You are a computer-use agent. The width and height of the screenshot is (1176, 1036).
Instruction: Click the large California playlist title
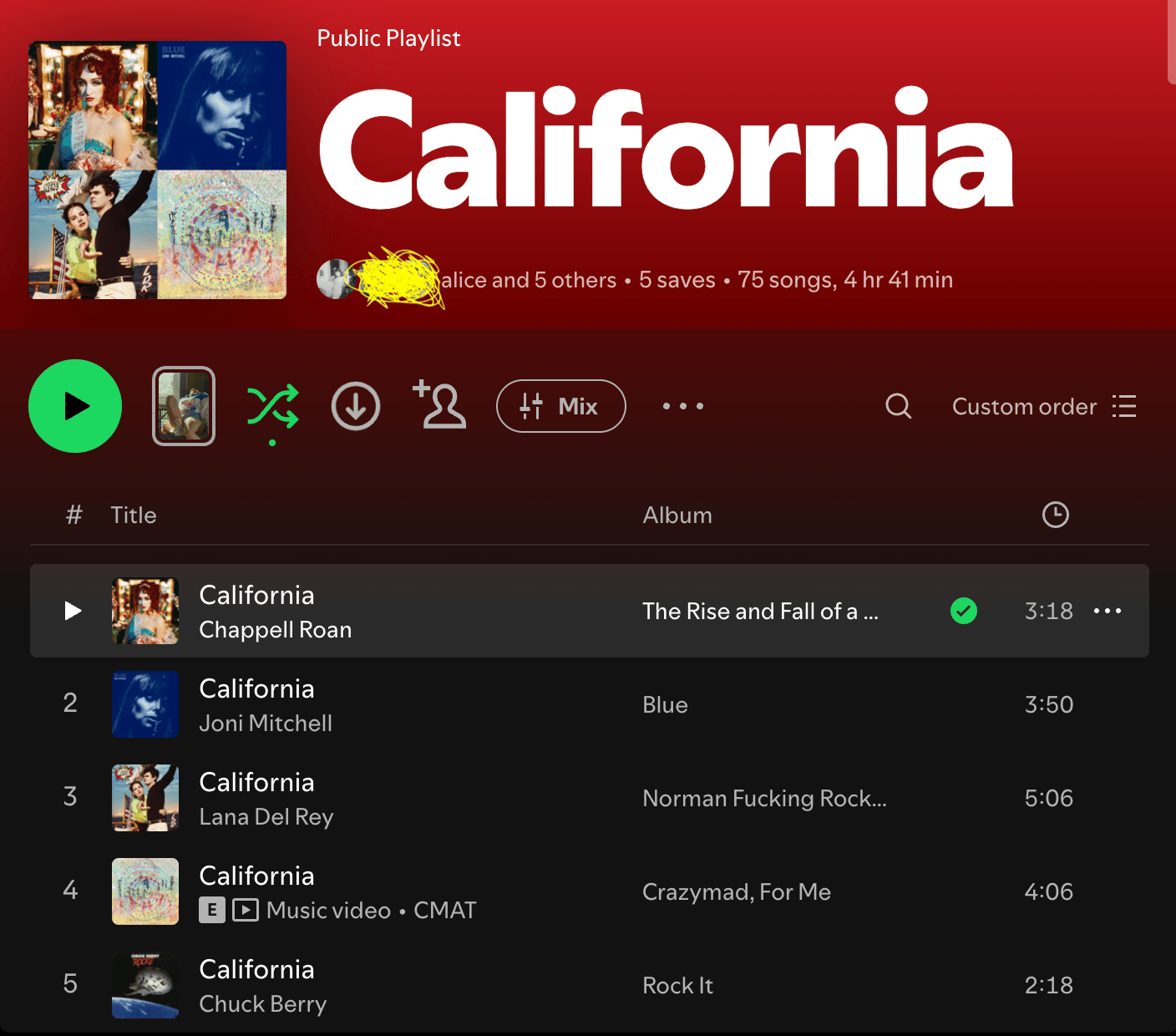coord(666,149)
